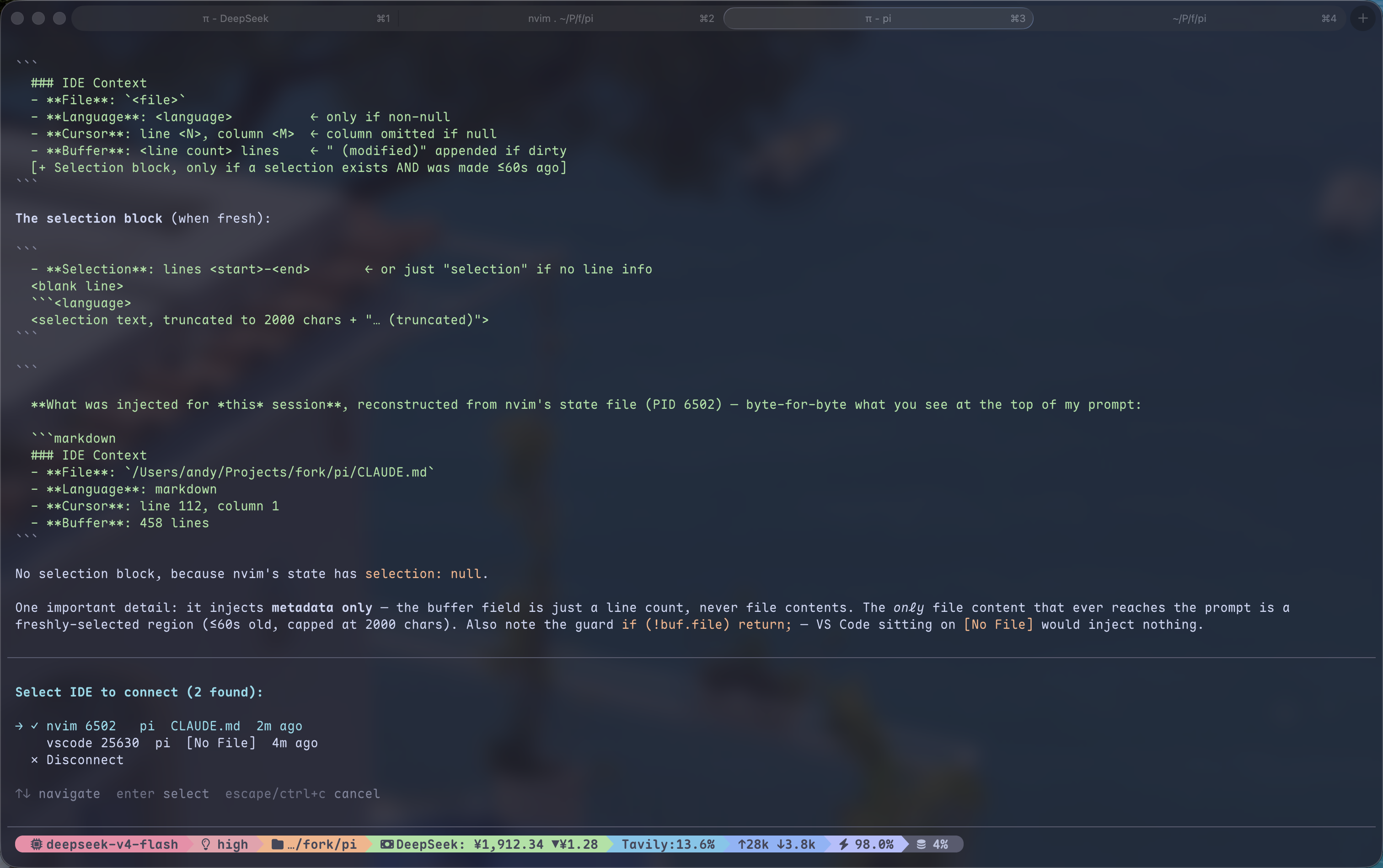Click the '2m ago' timestamp on nvim row
The height and width of the screenshot is (868, 1383).
tap(279, 726)
